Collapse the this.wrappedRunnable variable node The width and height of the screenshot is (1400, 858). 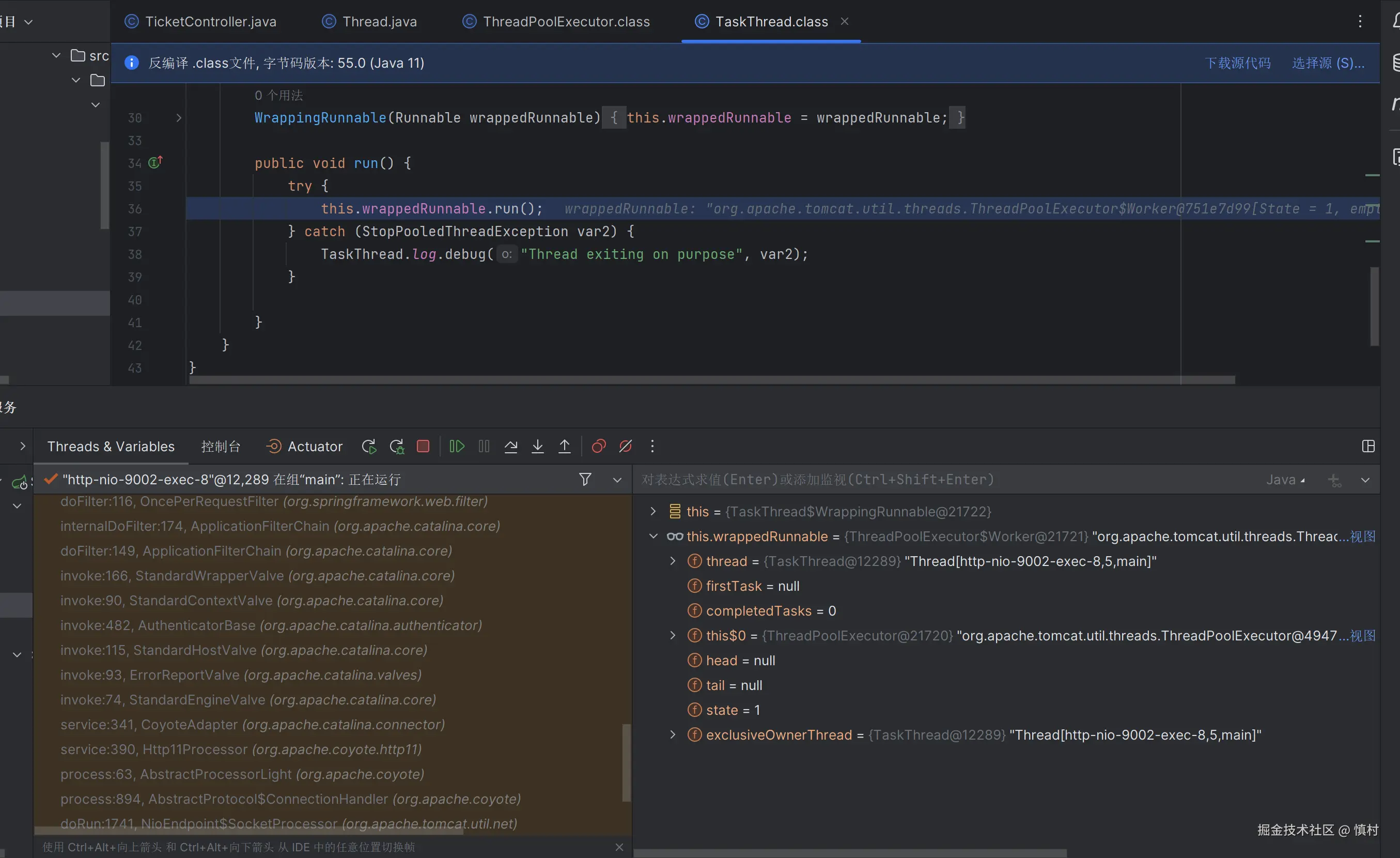tap(653, 536)
